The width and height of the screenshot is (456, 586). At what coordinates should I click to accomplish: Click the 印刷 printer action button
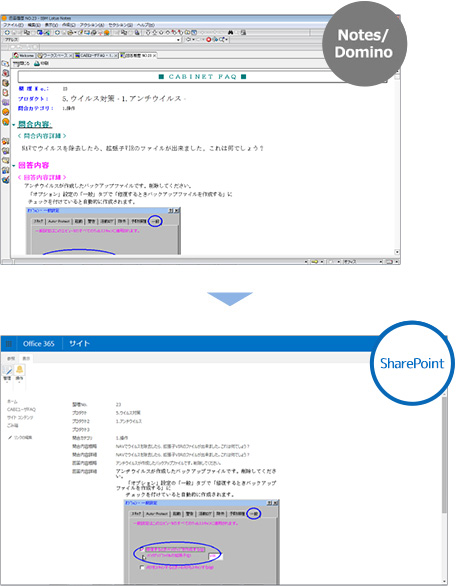41,64
